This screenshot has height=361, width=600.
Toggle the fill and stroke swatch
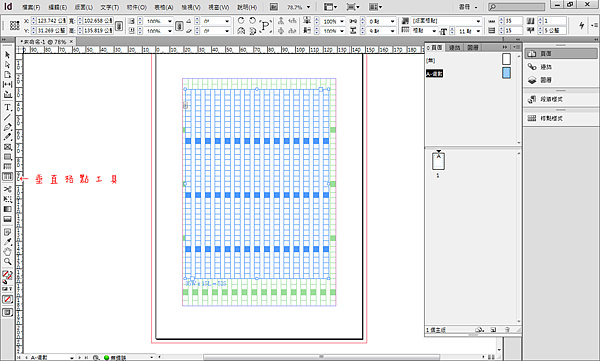[x=7, y=275]
